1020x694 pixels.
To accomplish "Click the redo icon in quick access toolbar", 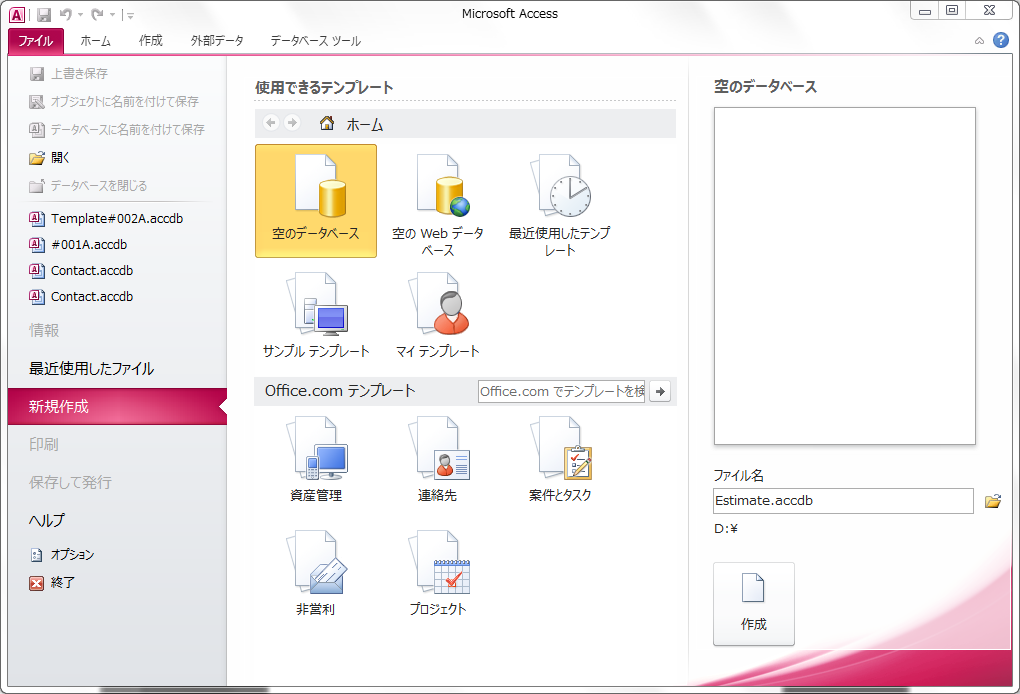I will point(97,14).
